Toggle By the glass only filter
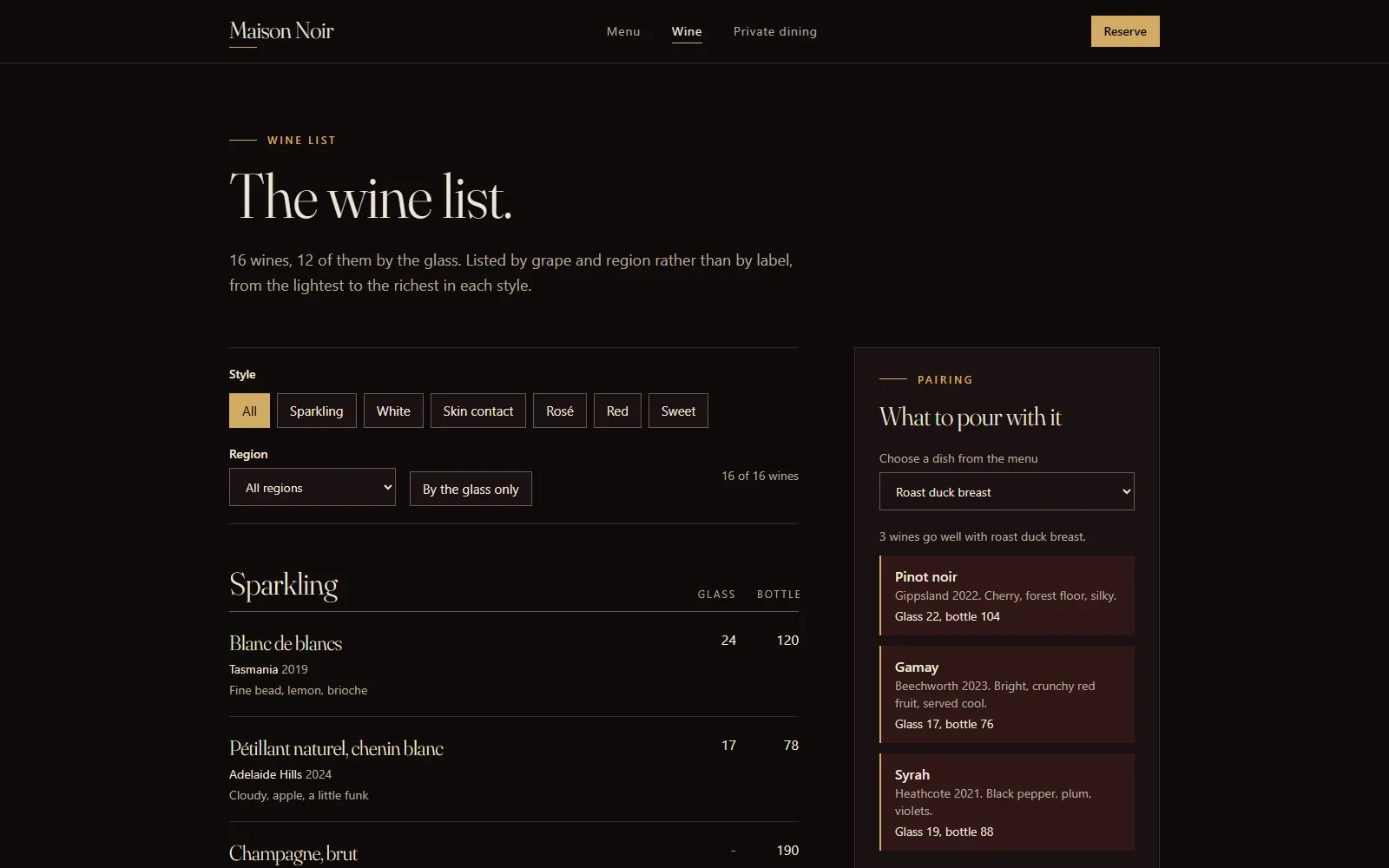1389x868 pixels. pos(471,489)
